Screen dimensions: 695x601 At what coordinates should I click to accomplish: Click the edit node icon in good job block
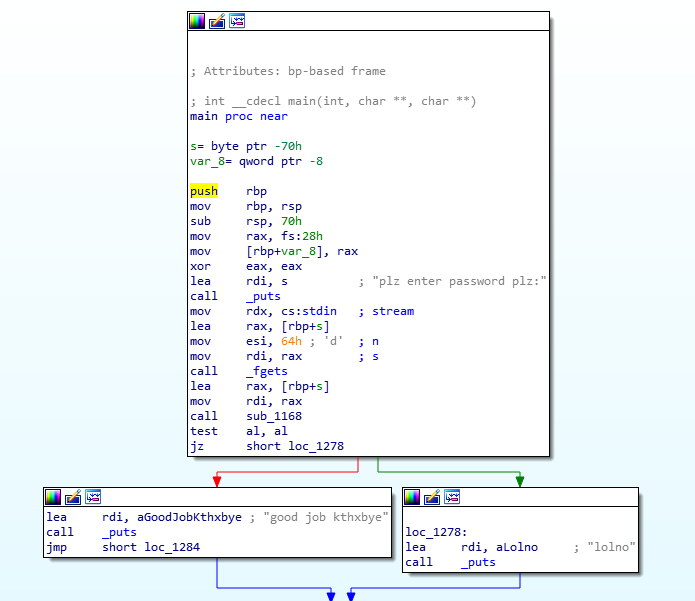(x=73, y=497)
